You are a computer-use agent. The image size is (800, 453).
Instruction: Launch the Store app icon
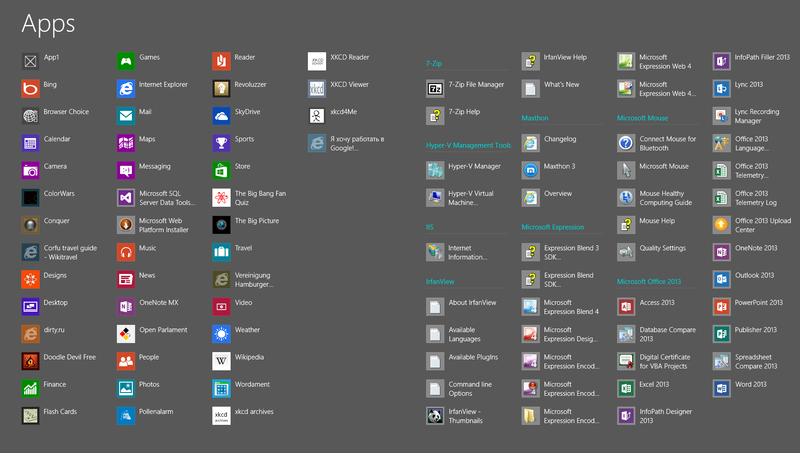[x=221, y=170]
